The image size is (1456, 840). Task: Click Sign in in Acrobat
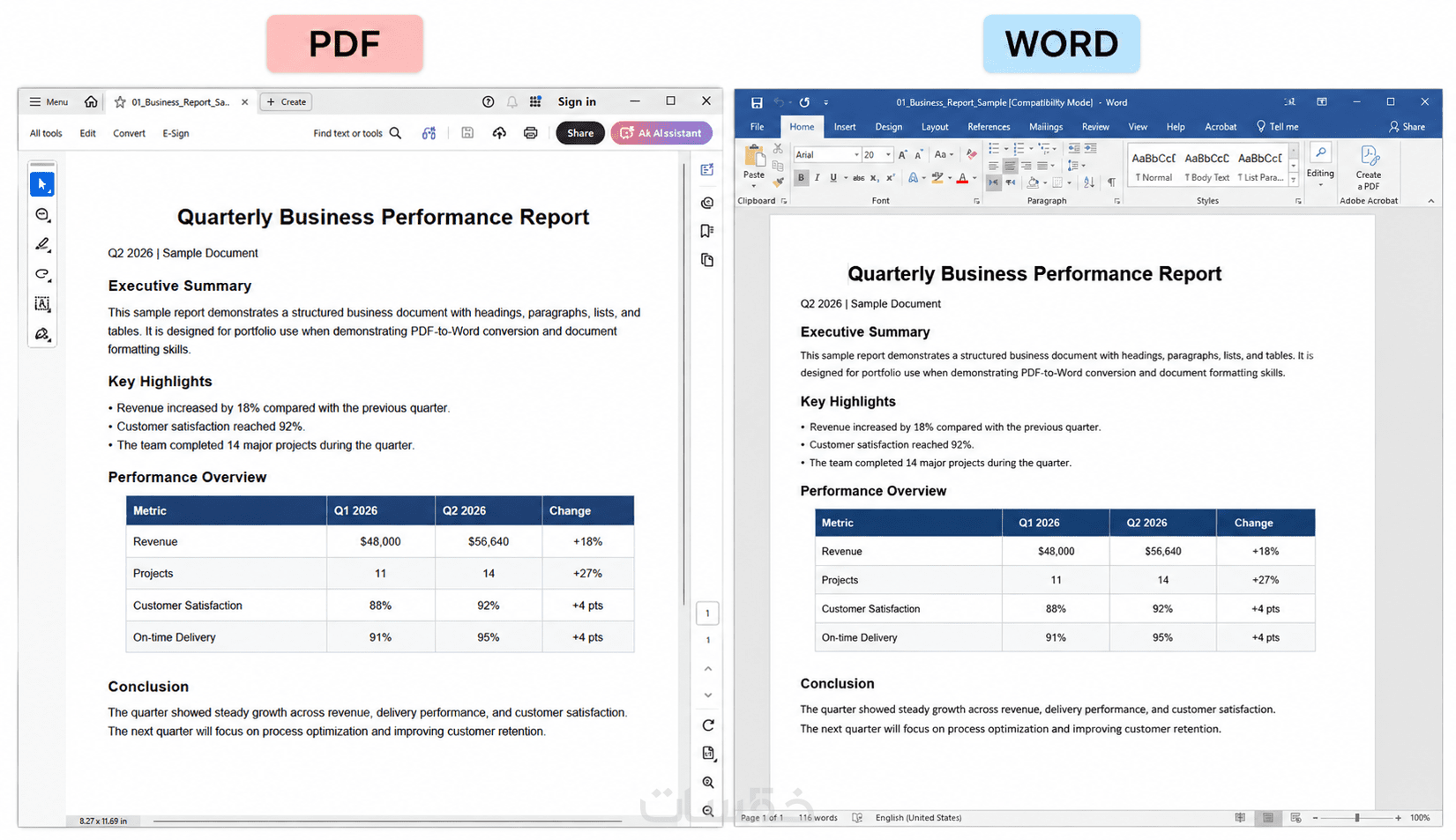point(577,101)
